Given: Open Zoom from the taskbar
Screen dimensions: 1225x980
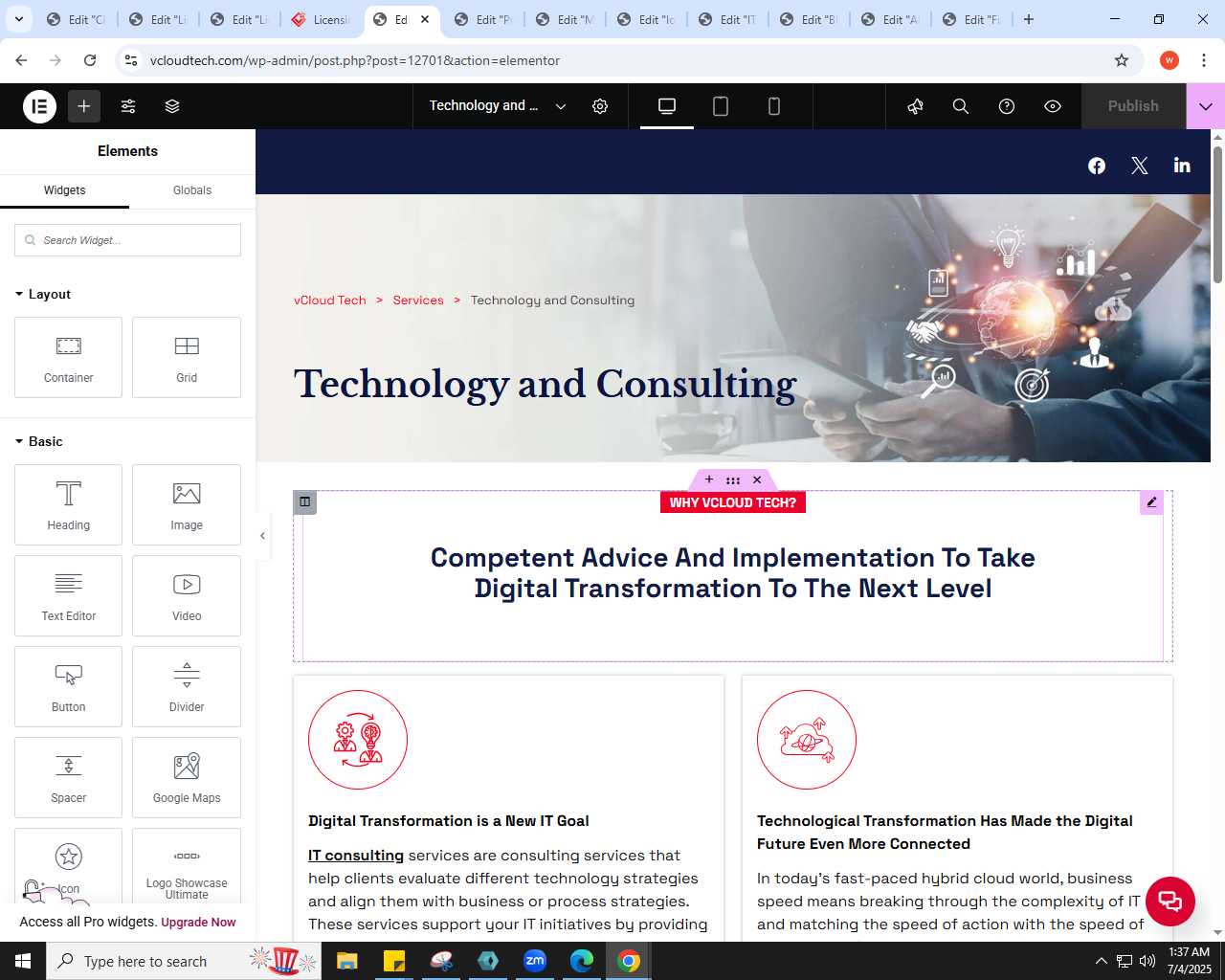Looking at the screenshot, I should point(535,961).
